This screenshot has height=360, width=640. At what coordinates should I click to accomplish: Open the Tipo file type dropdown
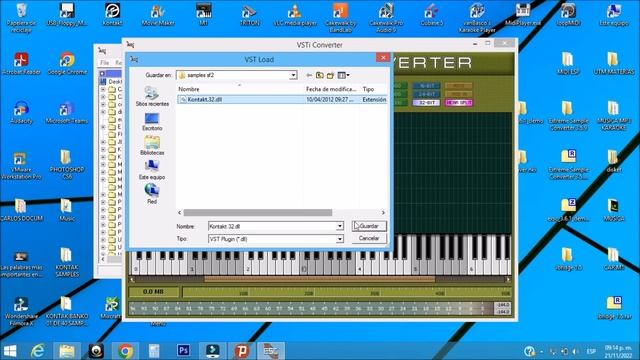click(340, 239)
